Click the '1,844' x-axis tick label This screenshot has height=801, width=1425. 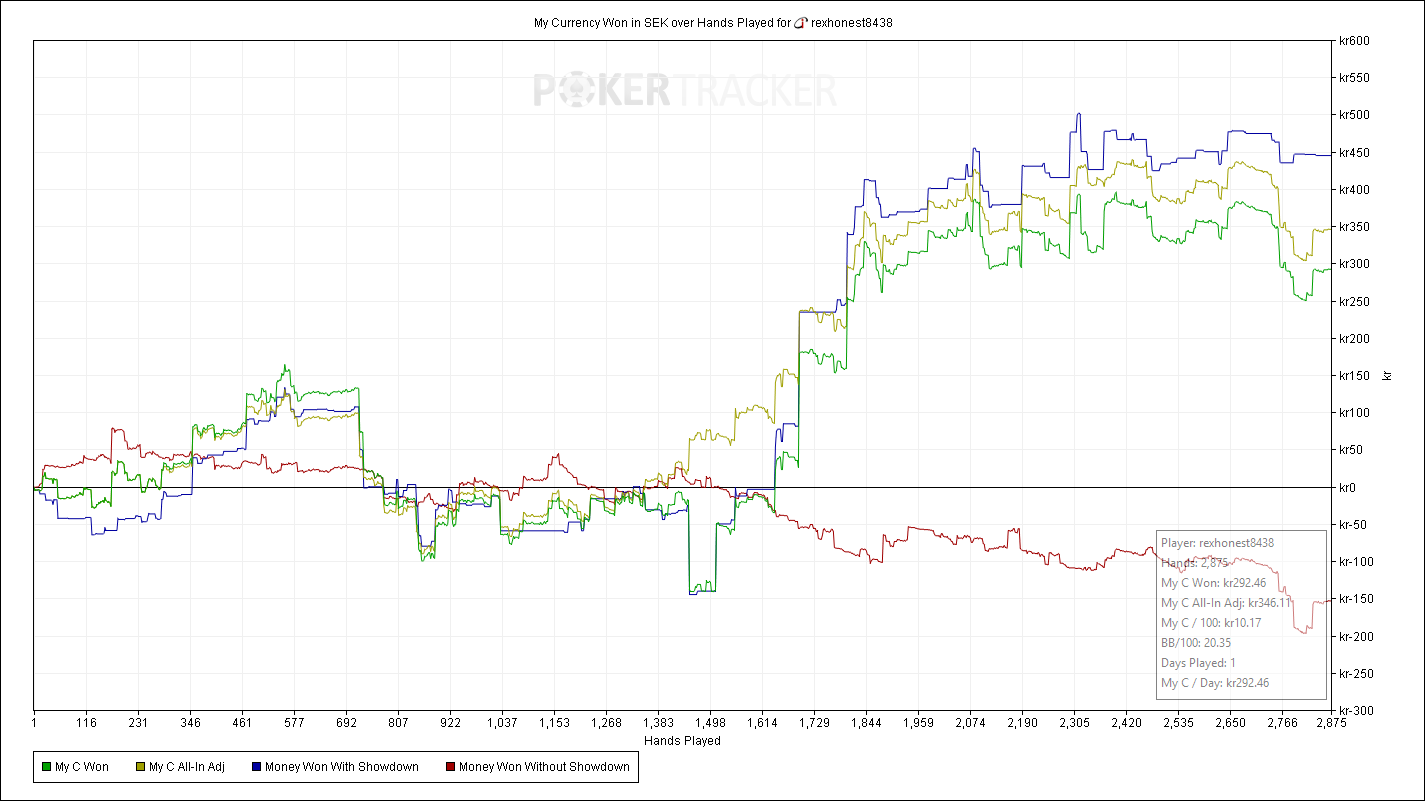coord(866,722)
